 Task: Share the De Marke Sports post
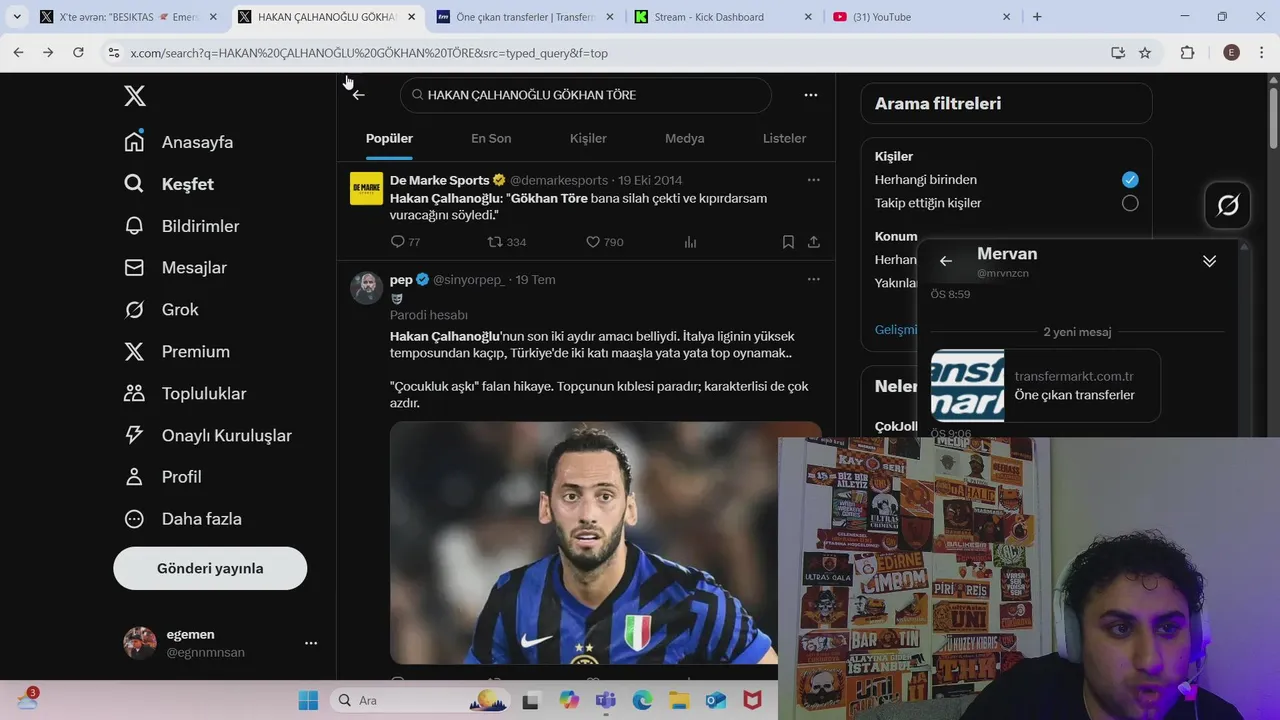(814, 242)
